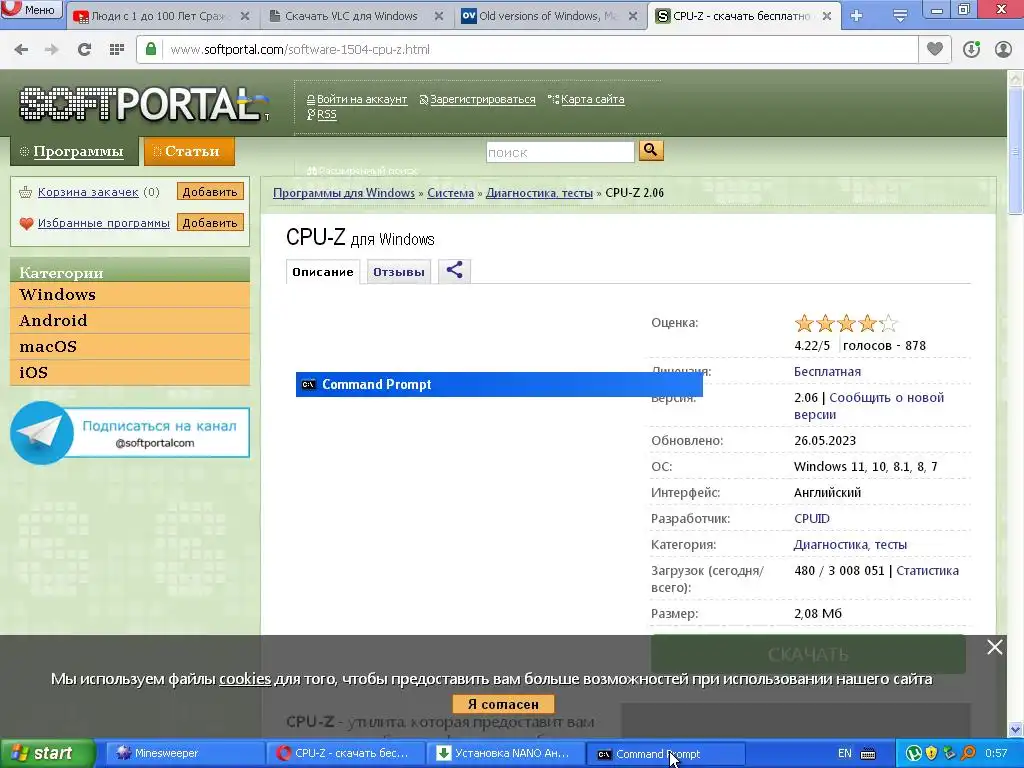Click the поиск search field

(x=560, y=152)
